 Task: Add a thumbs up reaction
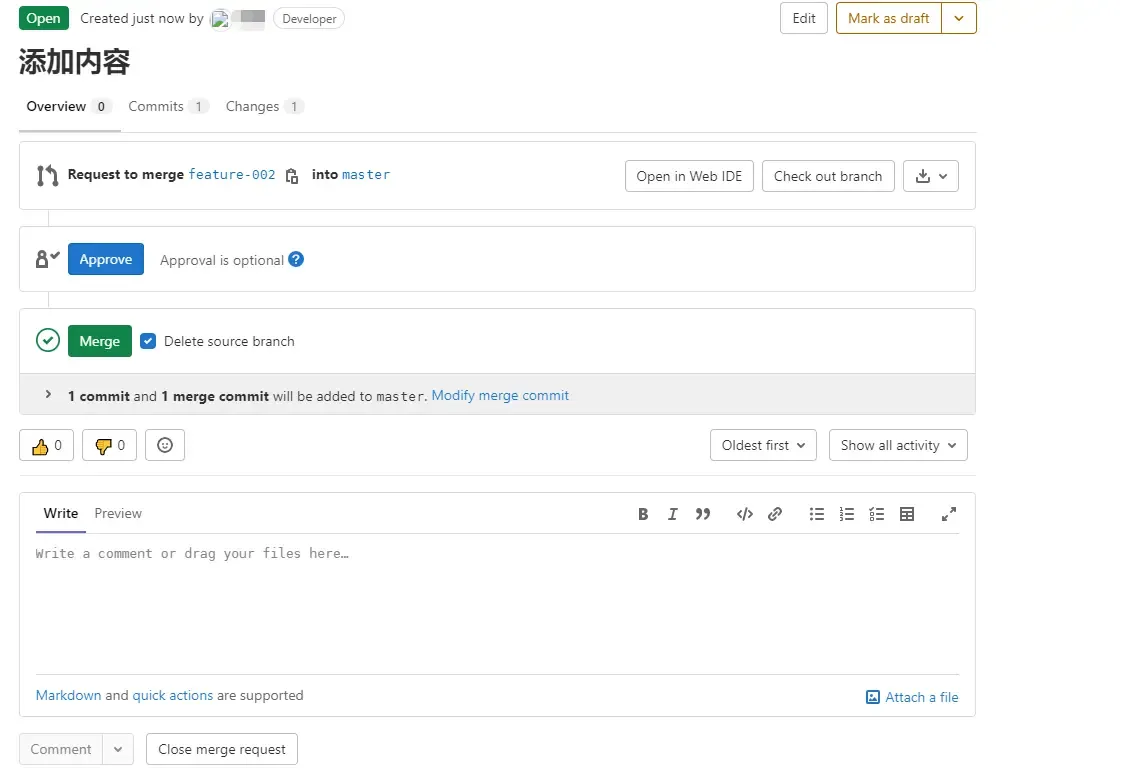click(x=46, y=446)
